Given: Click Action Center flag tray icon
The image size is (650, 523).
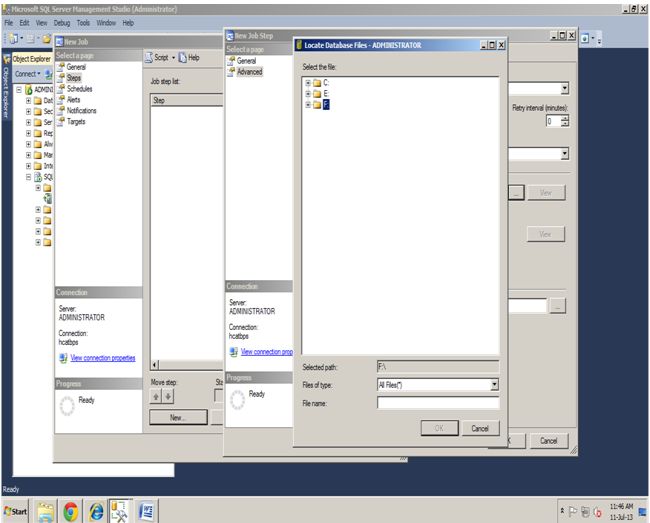Looking at the screenshot, I should tap(573, 512).
